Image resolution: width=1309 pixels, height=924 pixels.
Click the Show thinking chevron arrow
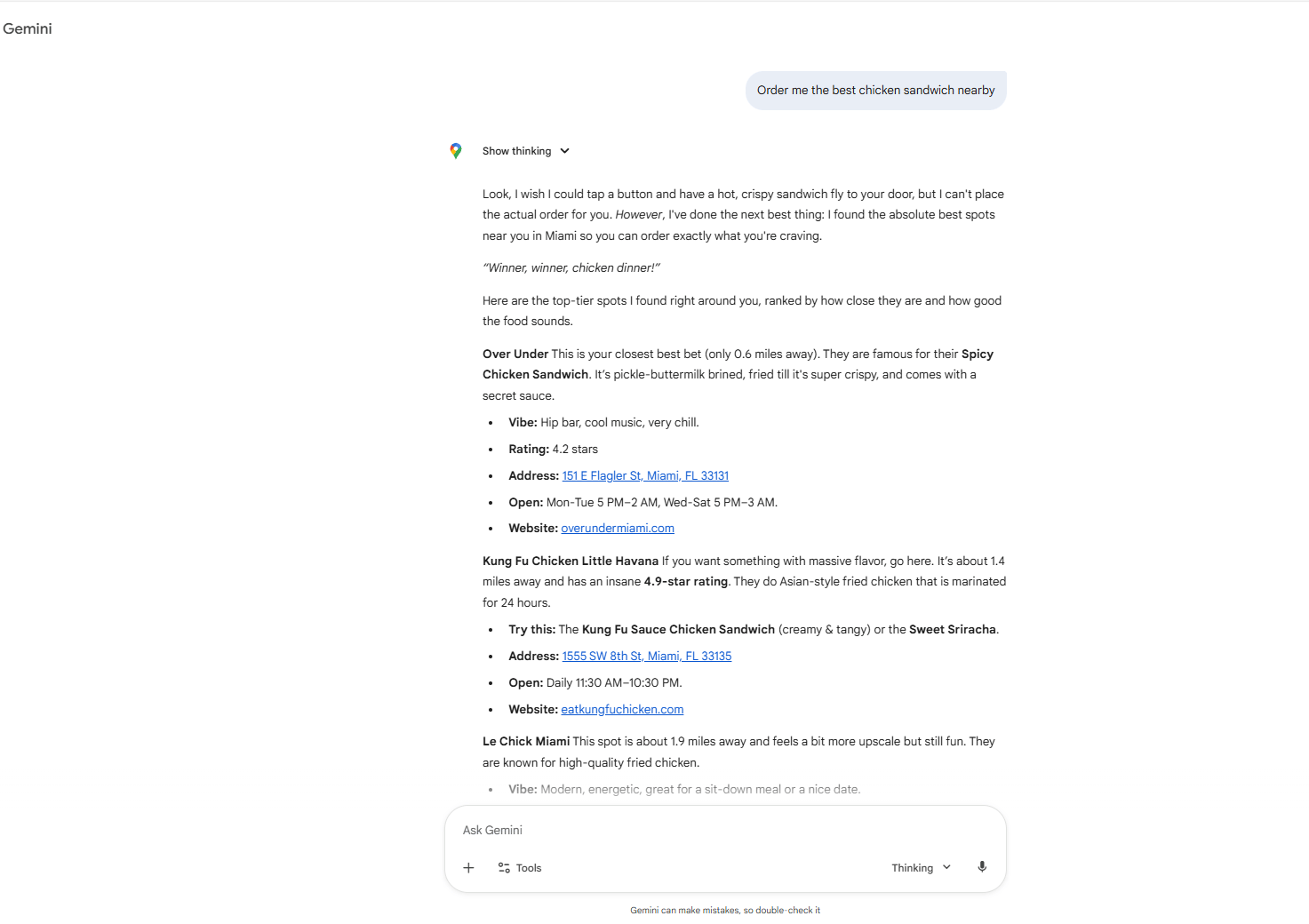tap(565, 150)
